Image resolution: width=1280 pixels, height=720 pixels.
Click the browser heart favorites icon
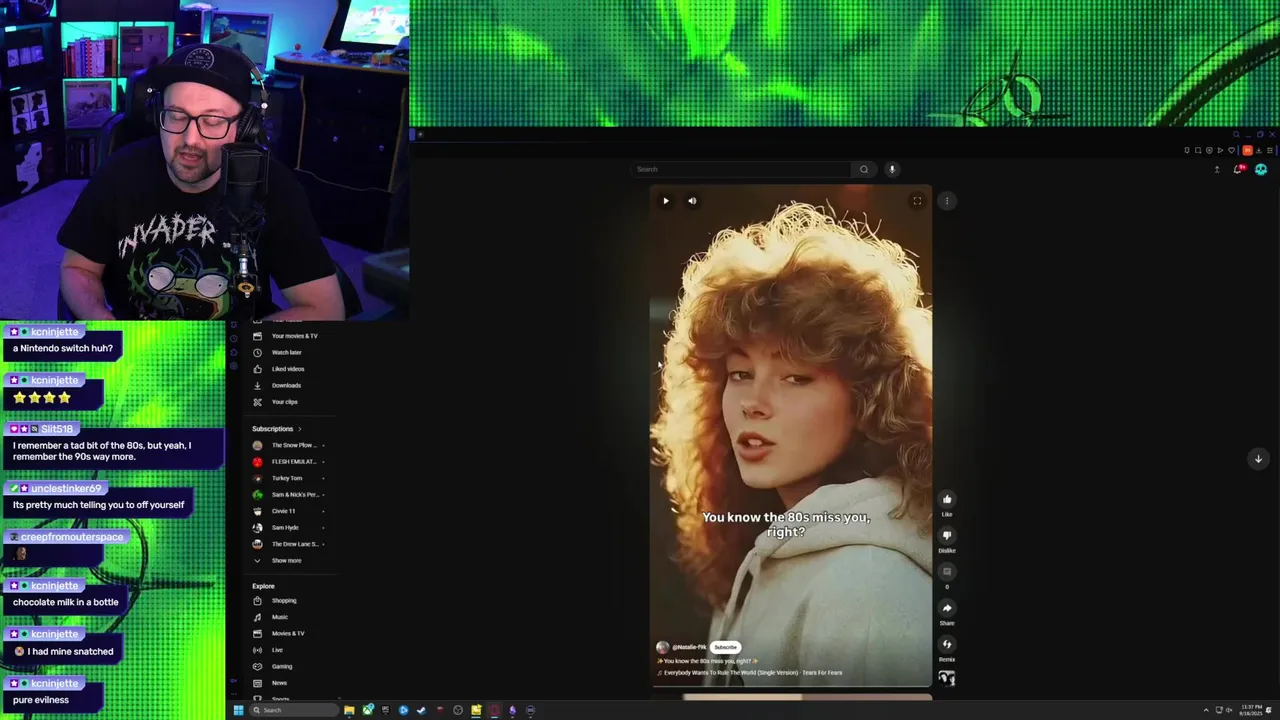point(1232,151)
